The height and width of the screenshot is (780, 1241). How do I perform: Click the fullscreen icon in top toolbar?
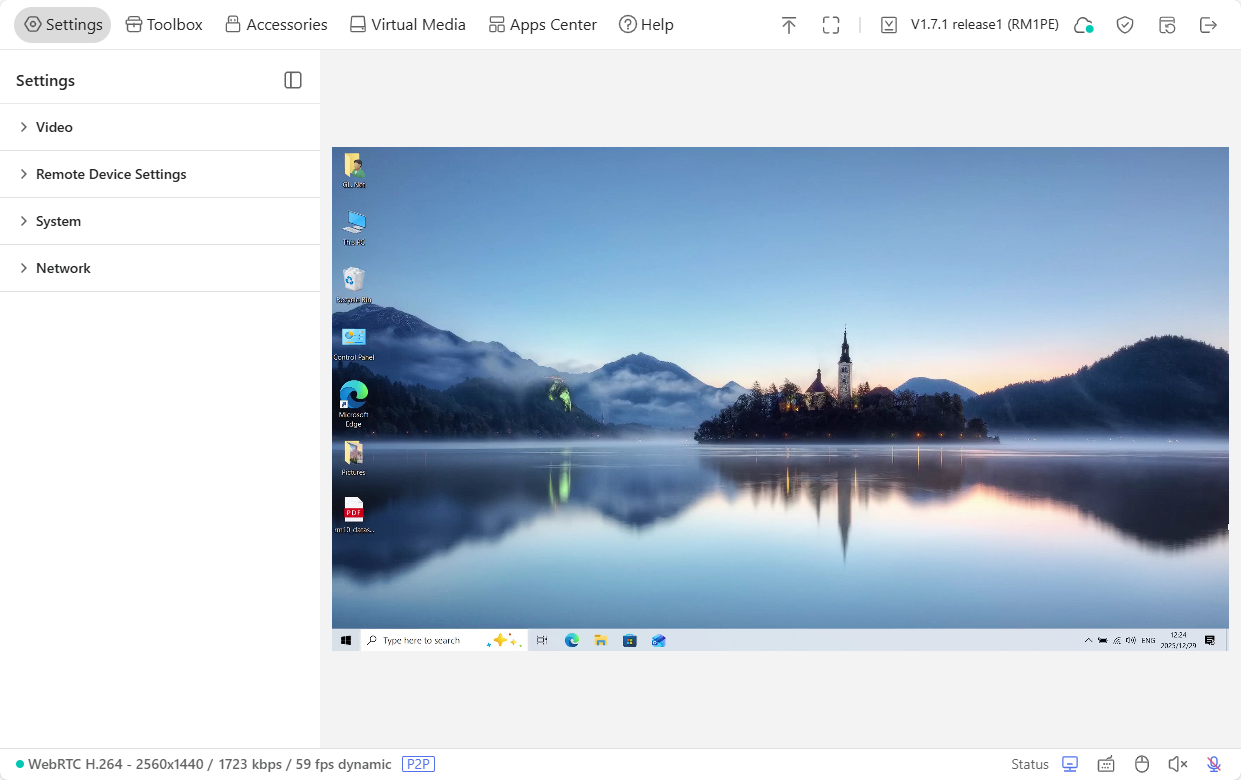(831, 25)
